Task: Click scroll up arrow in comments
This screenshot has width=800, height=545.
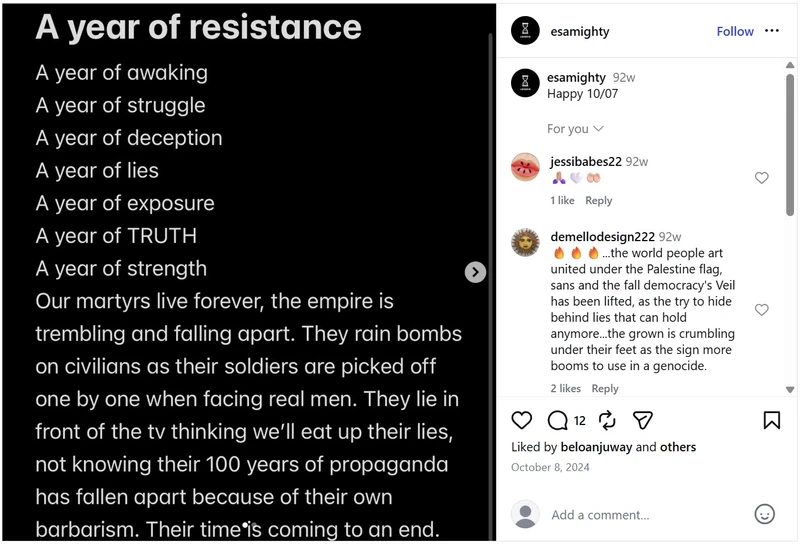Action: point(790,65)
